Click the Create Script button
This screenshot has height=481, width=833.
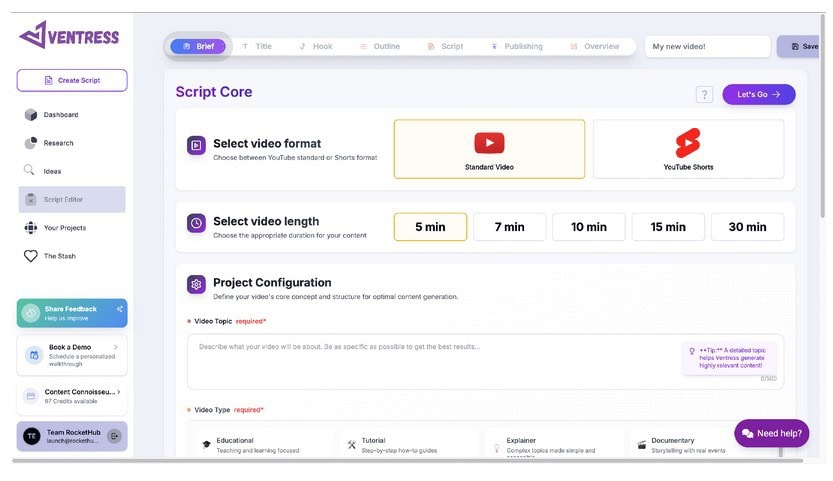coord(72,80)
